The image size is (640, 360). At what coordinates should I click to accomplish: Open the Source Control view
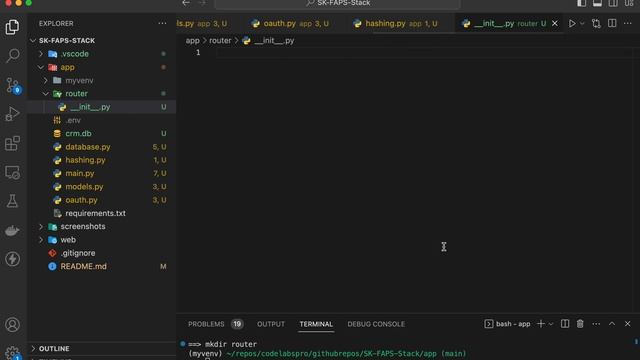pos(12,85)
